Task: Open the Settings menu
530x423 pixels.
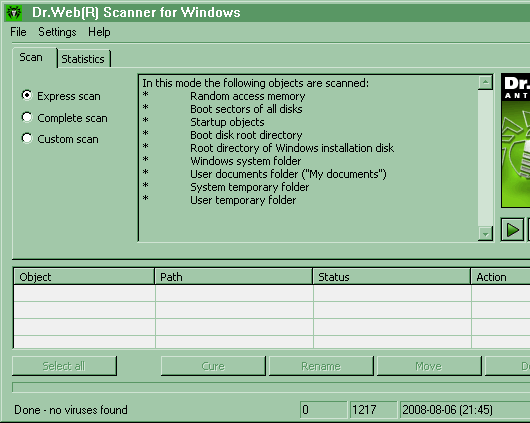Action: (x=57, y=32)
